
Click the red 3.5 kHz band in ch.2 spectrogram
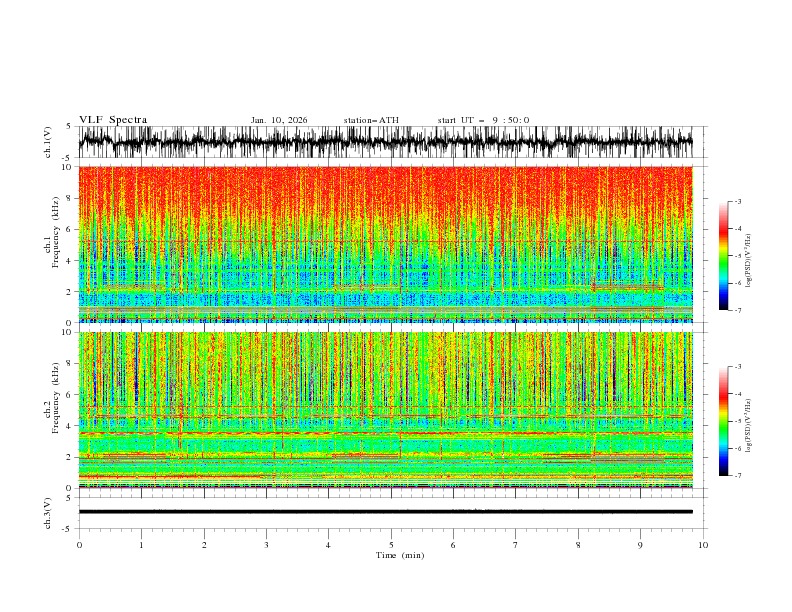pos(385,433)
